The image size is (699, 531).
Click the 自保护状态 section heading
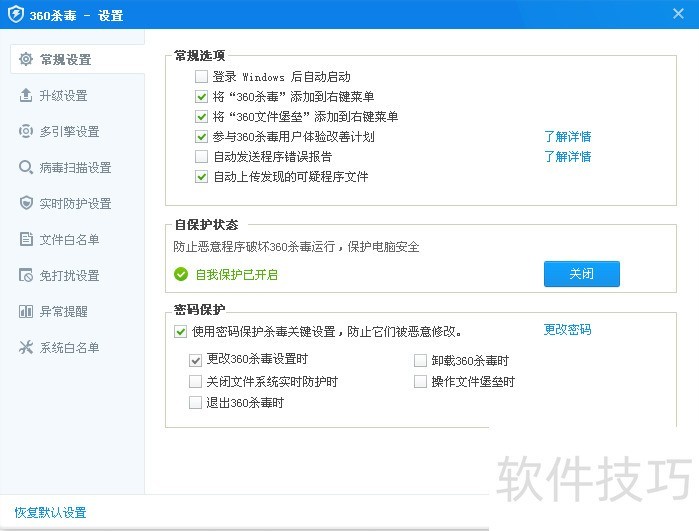206,224
